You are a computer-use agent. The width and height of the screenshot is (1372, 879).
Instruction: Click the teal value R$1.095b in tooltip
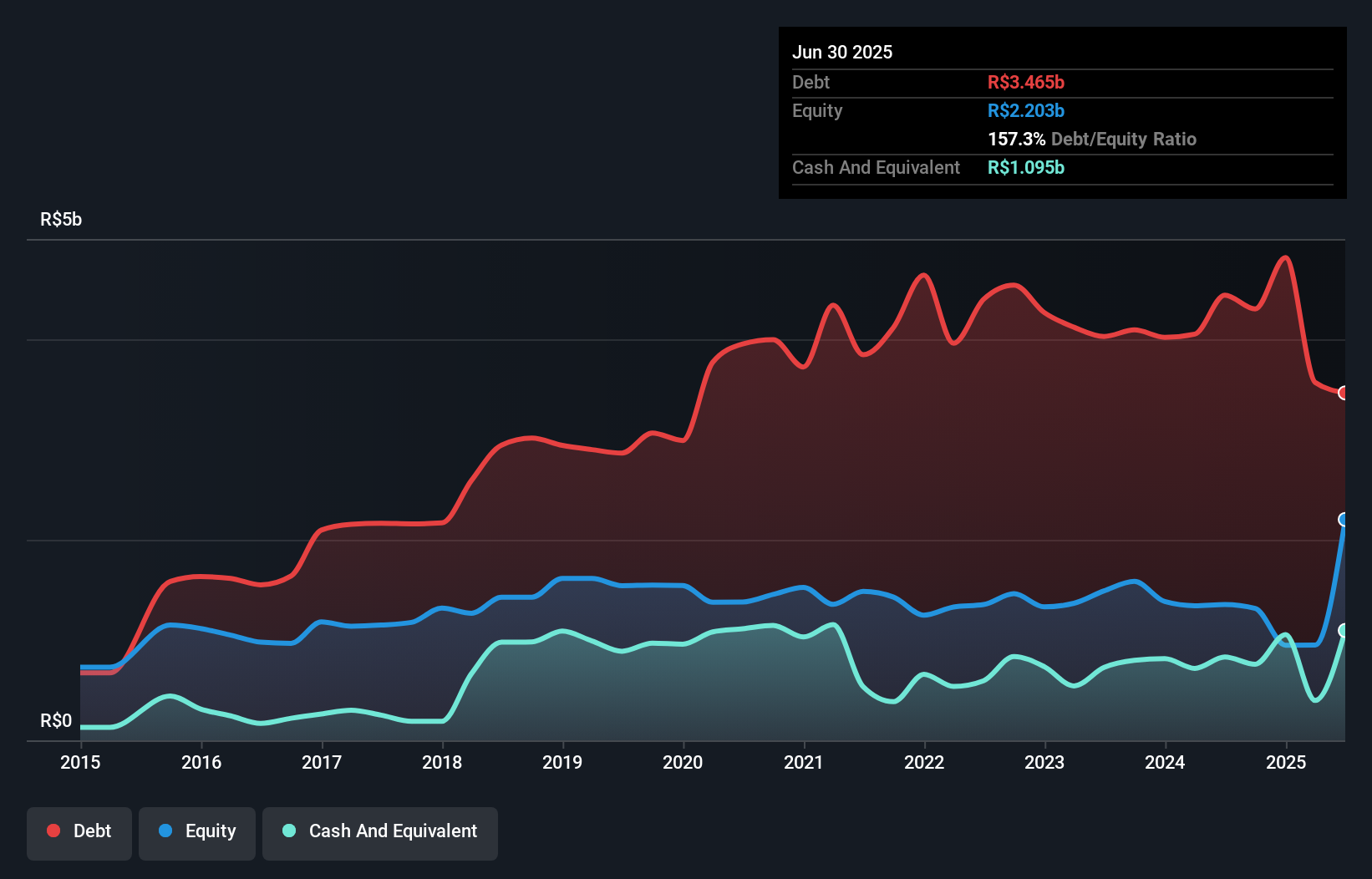coord(1026,167)
